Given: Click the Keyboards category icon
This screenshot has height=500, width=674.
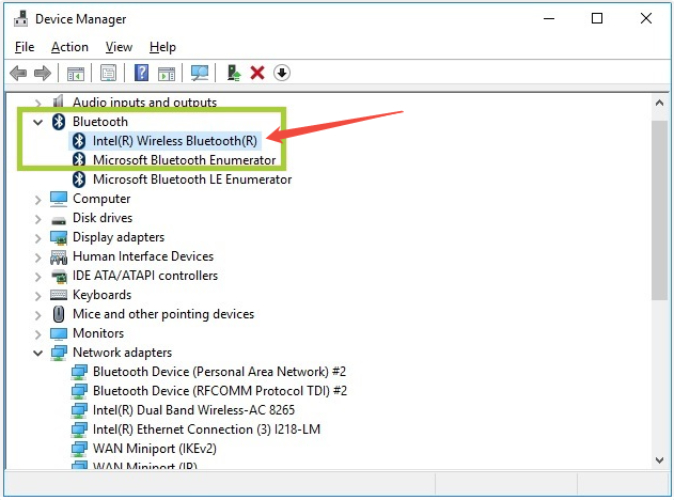Looking at the screenshot, I should pyautogui.click(x=58, y=295).
